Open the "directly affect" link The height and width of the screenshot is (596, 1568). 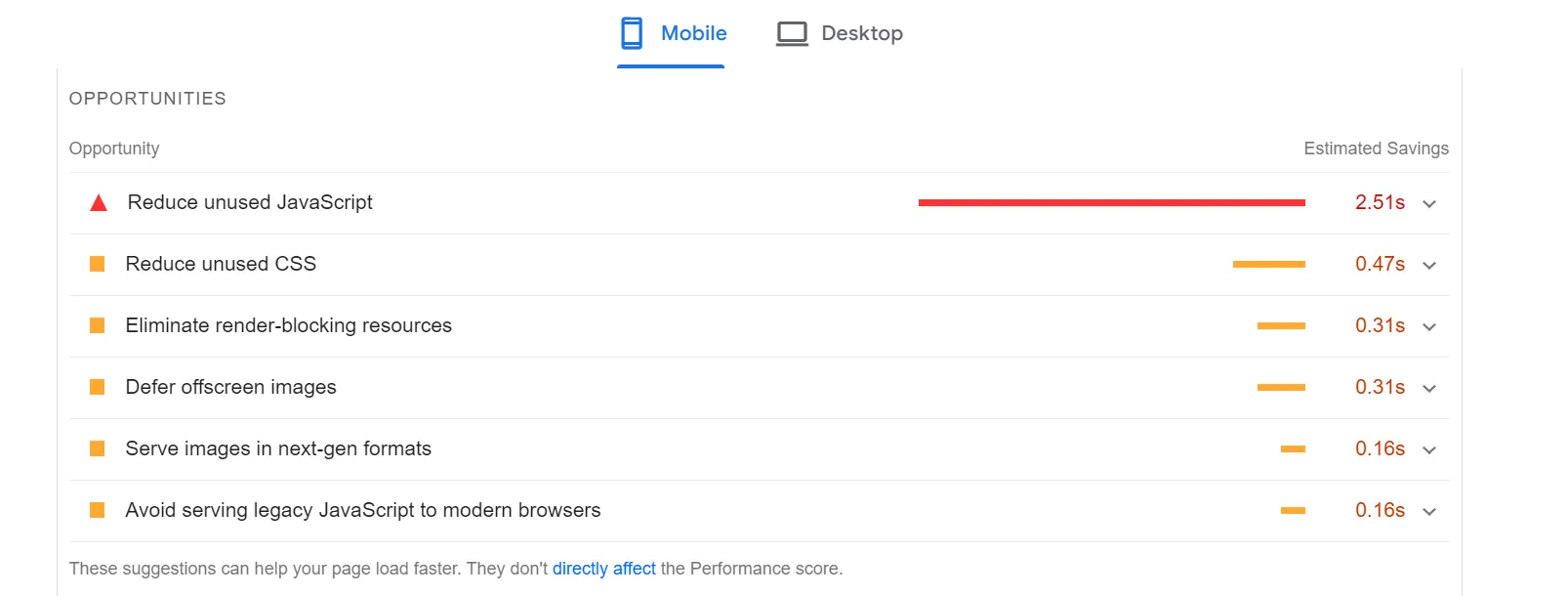click(603, 569)
